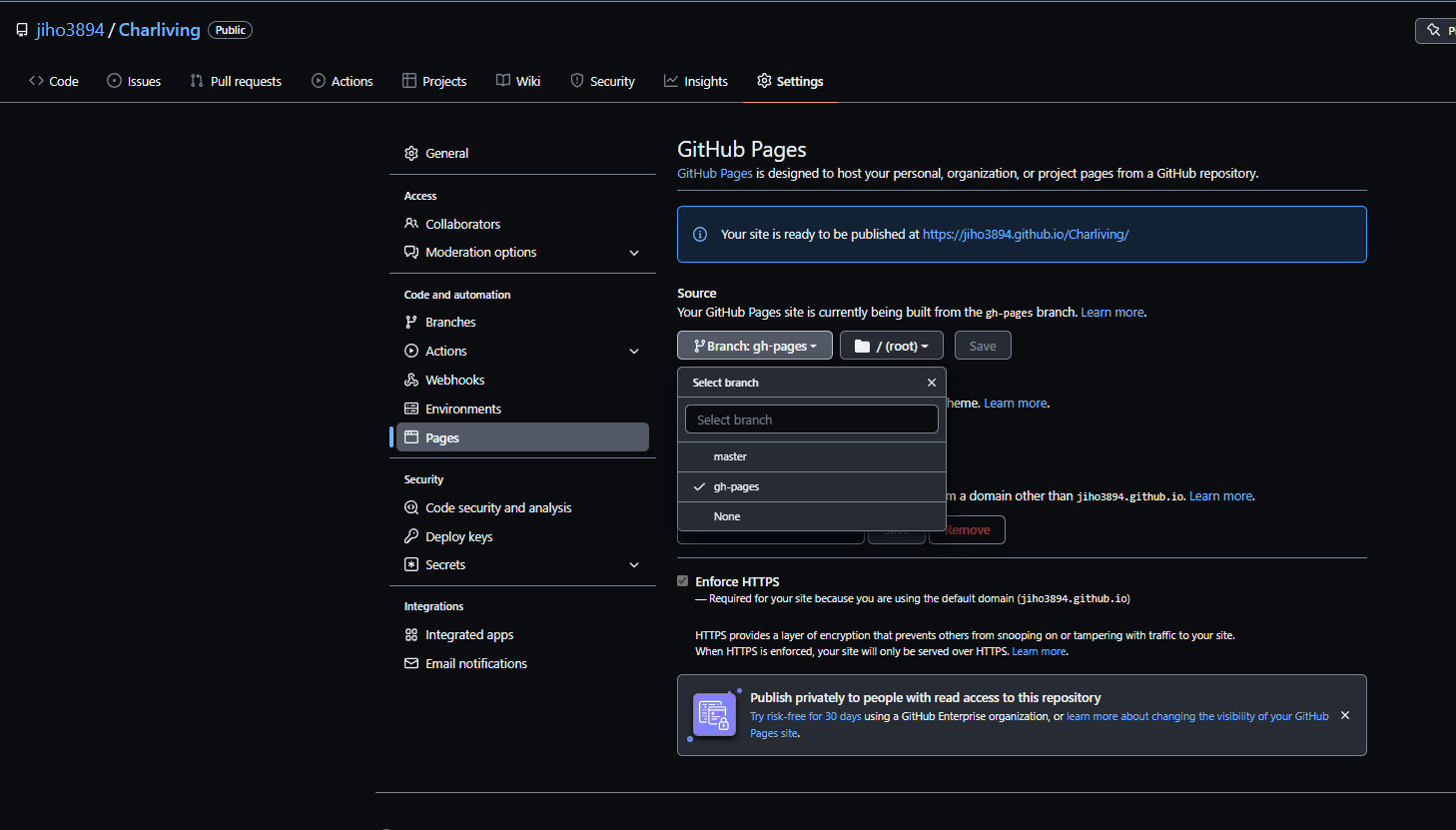Click the Charliving repository name

[x=160, y=30]
